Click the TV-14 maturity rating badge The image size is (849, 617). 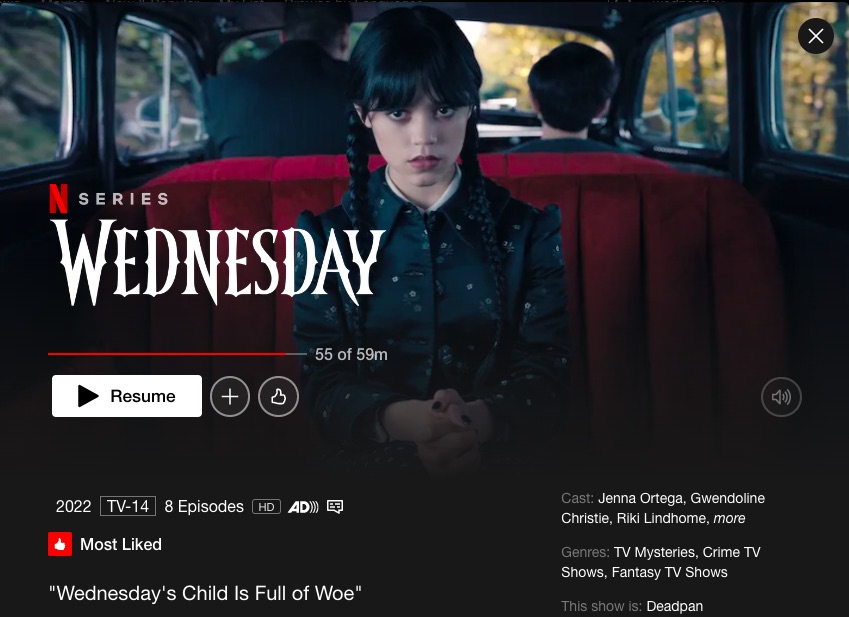point(128,506)
